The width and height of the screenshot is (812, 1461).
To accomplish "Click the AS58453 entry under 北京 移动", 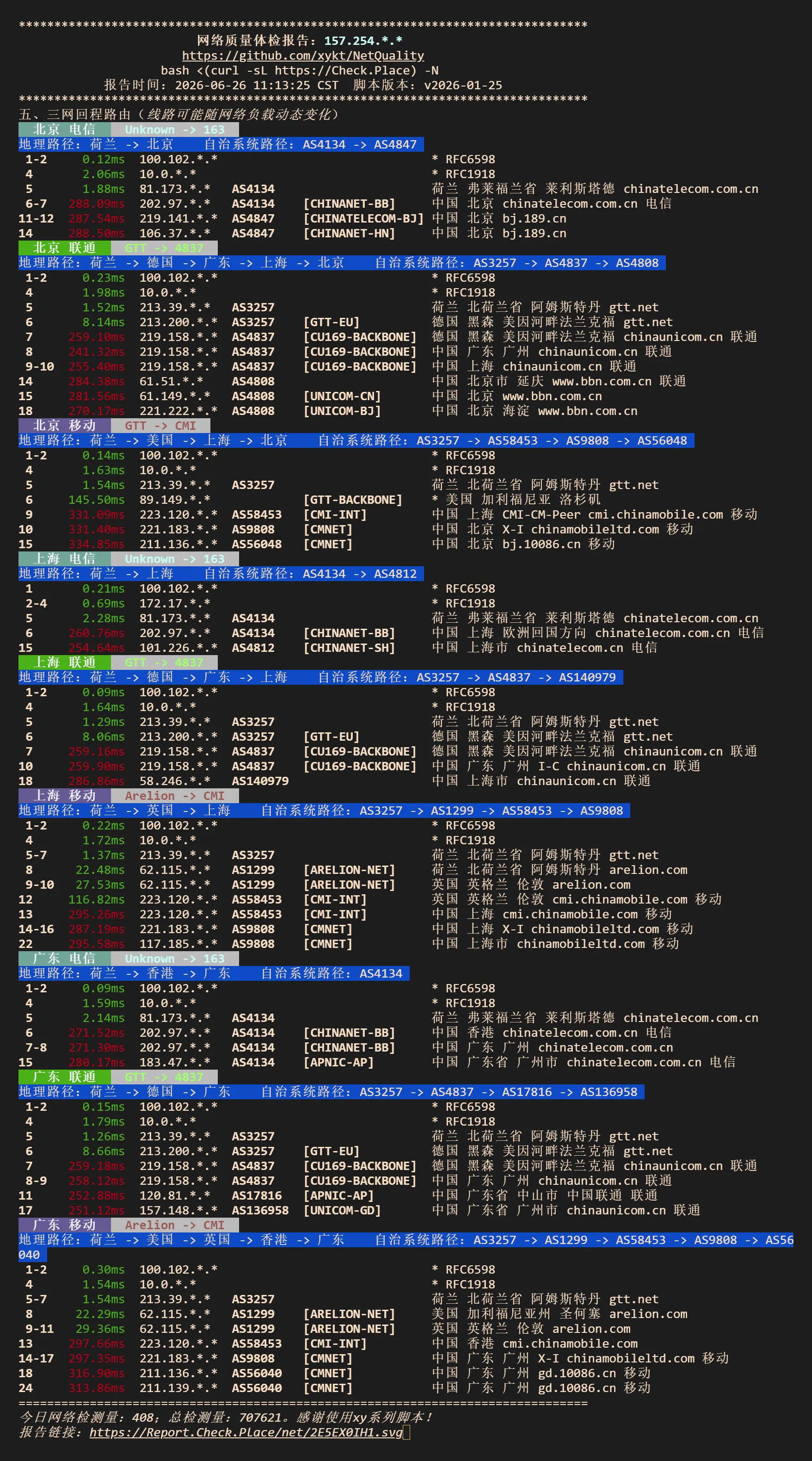I will tap(256, 514).
